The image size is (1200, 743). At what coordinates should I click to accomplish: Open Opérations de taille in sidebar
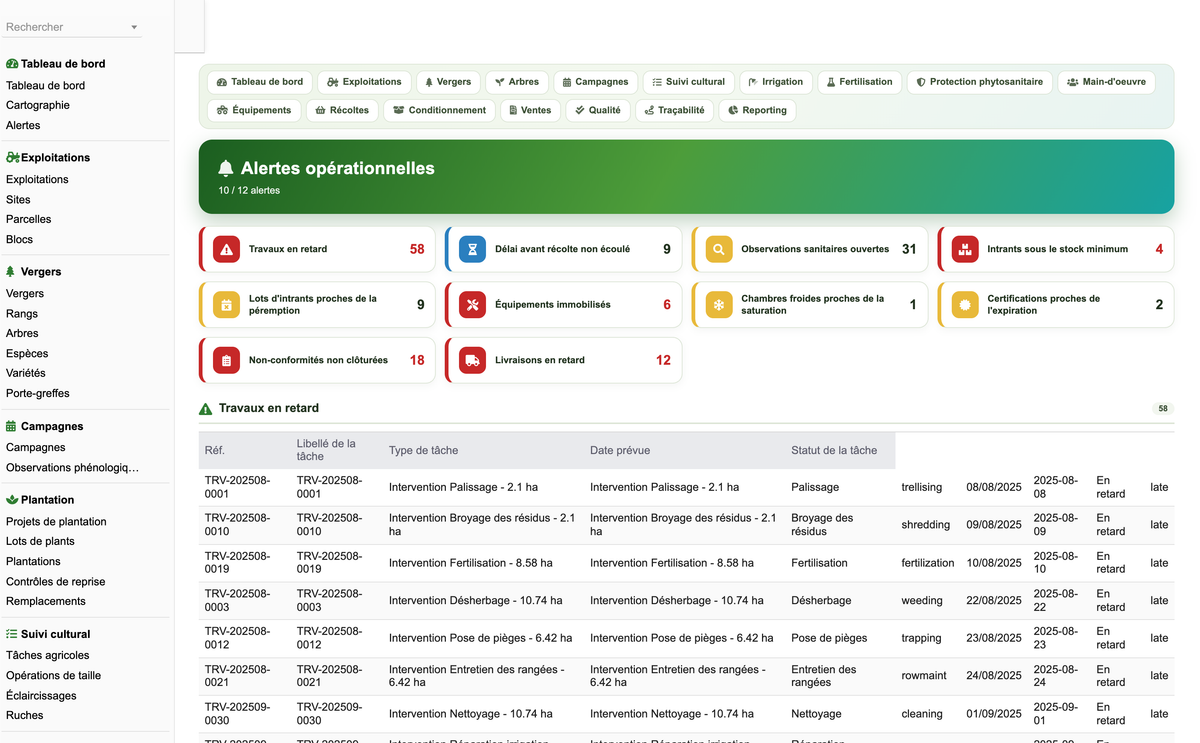click(54, 675)
